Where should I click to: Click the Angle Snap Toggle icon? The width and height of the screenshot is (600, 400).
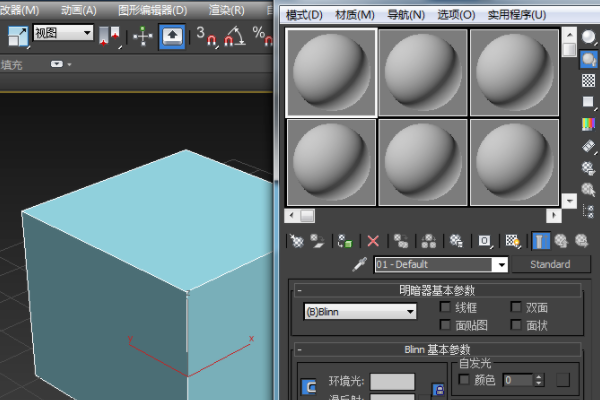(x=234, y=37)
